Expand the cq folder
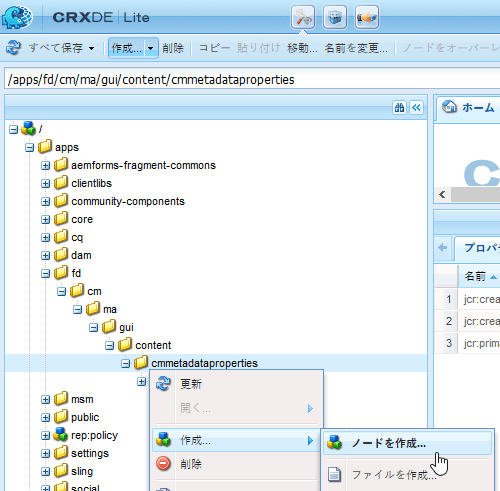The width and height of the screenshot is (500, 491). [x=45, y=237]
